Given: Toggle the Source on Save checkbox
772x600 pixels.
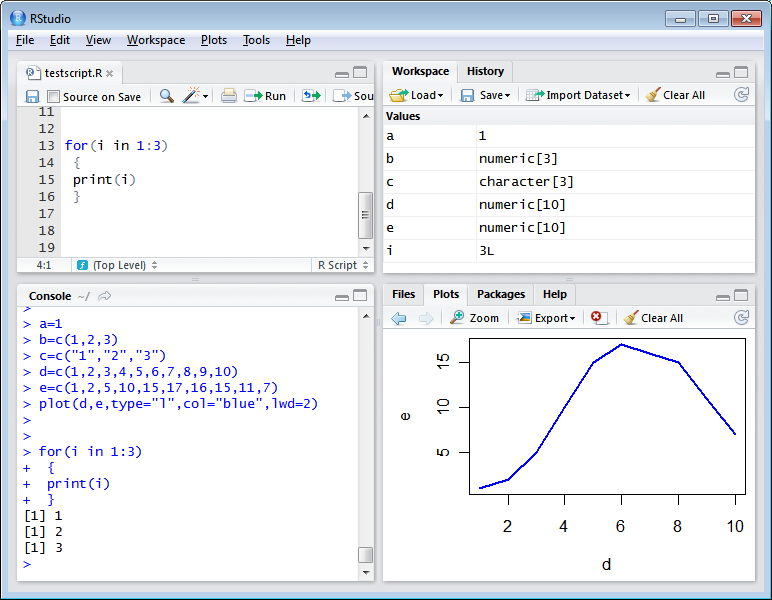Looking at the screenshot, I should [53, 96].
